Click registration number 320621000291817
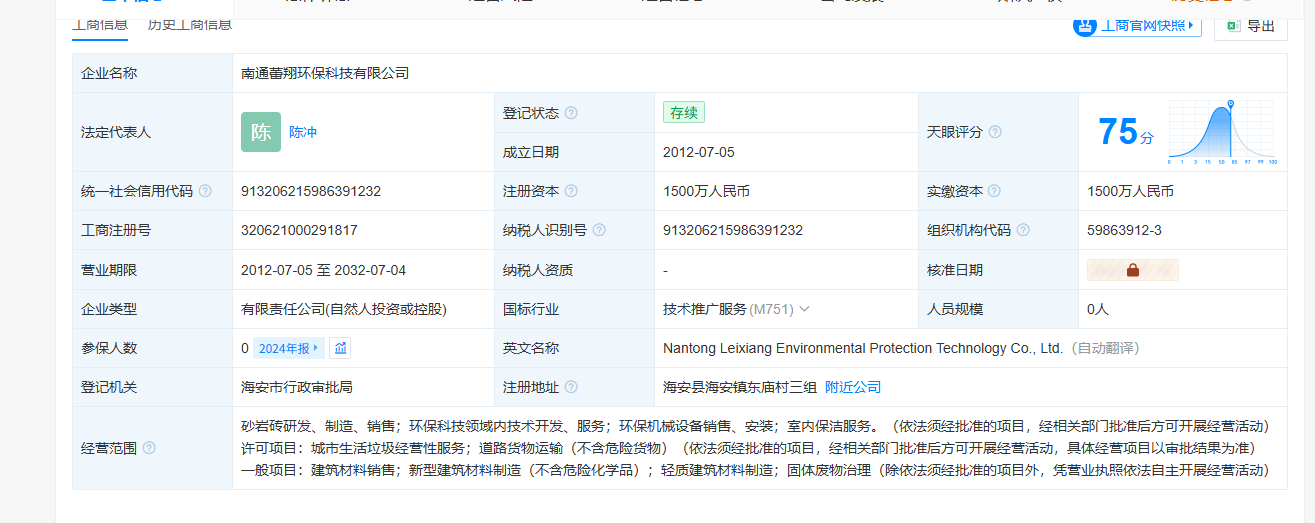Viewport: 1315px width, 523px height. click(299, 230)
